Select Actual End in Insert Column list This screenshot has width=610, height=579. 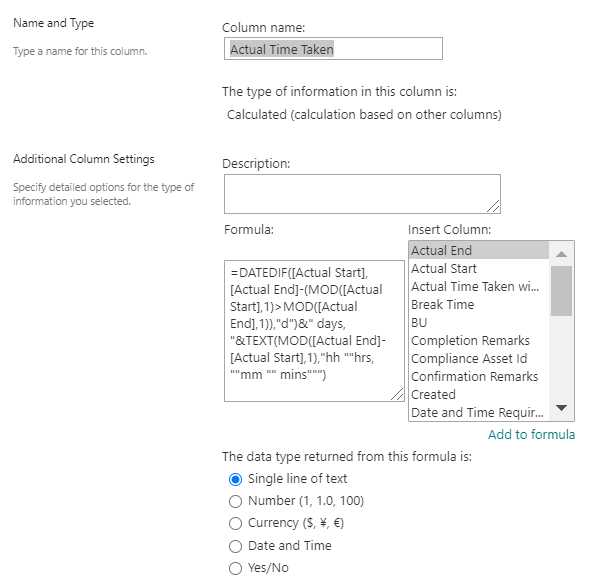(479, 250)
